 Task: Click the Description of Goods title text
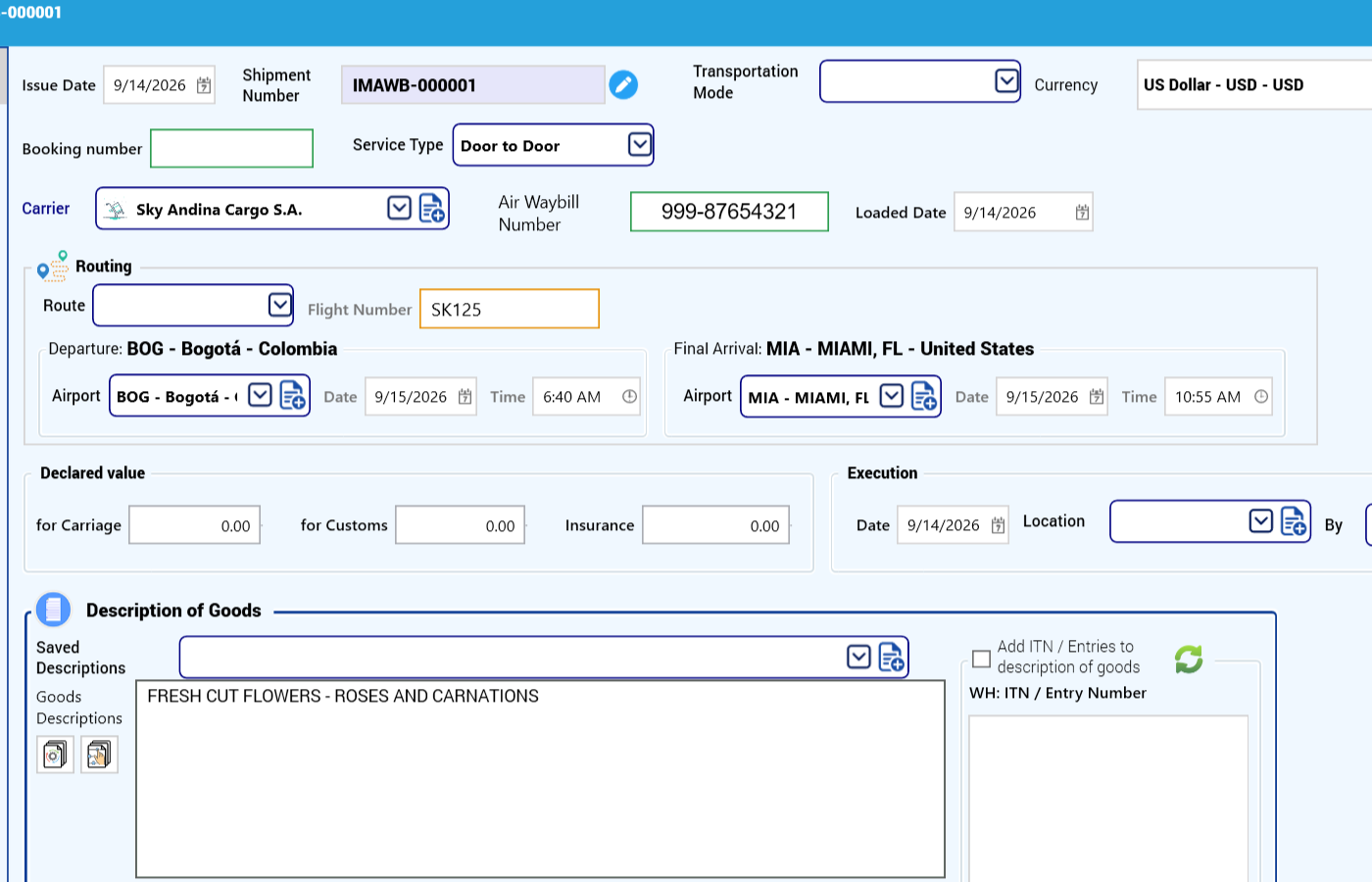click(x=173, y=611)
